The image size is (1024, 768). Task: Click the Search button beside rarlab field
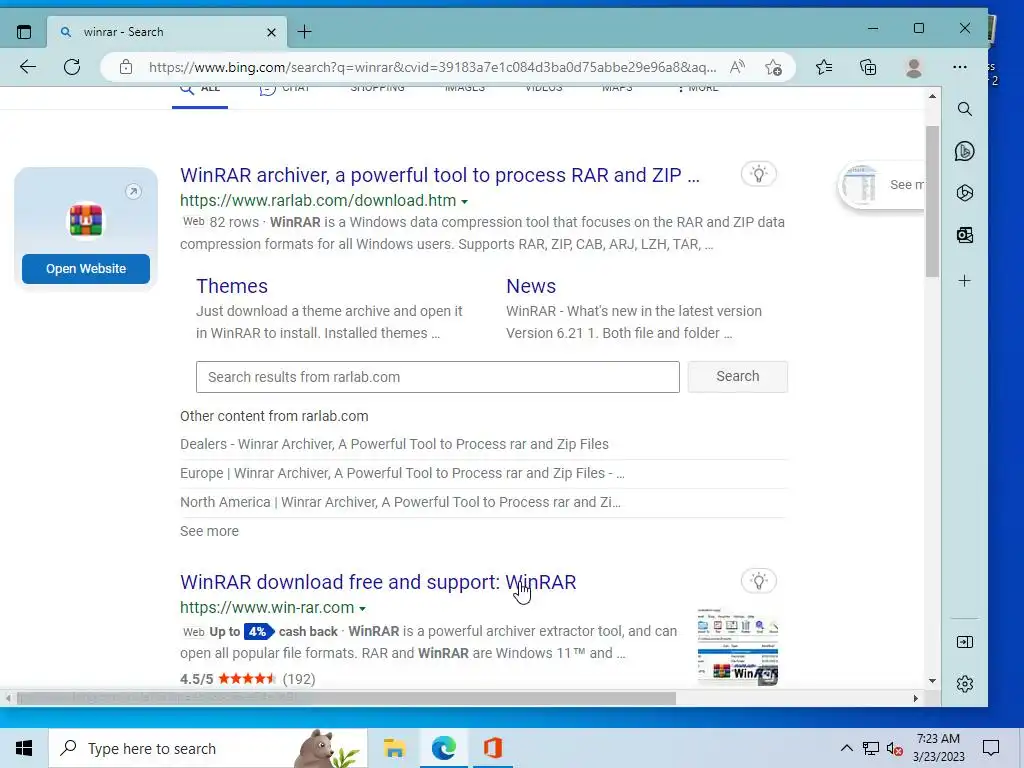pyautogui.click(x=737, y=377)
